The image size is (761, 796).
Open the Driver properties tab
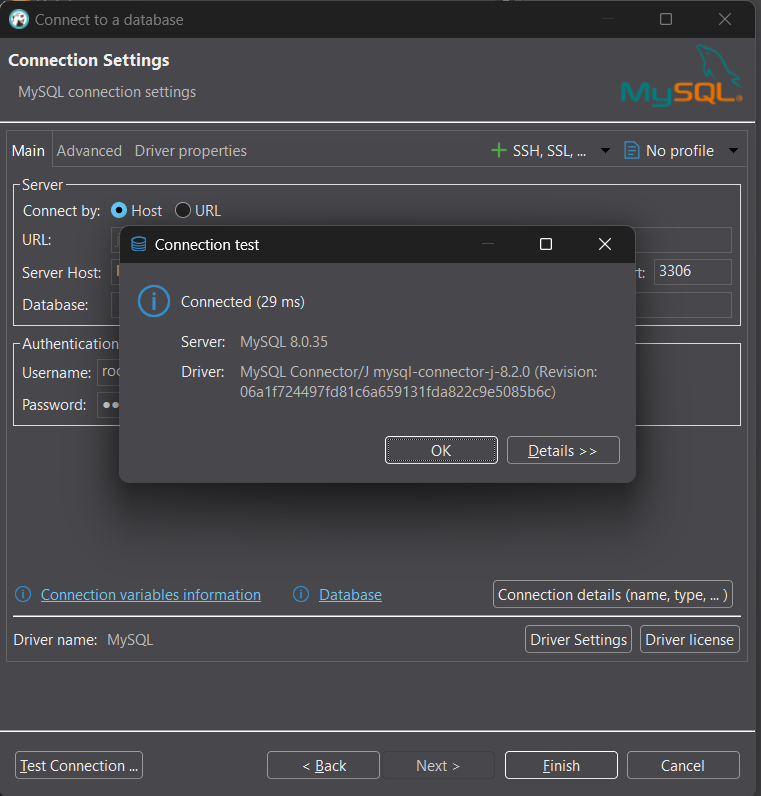click(x=190, y=150)
